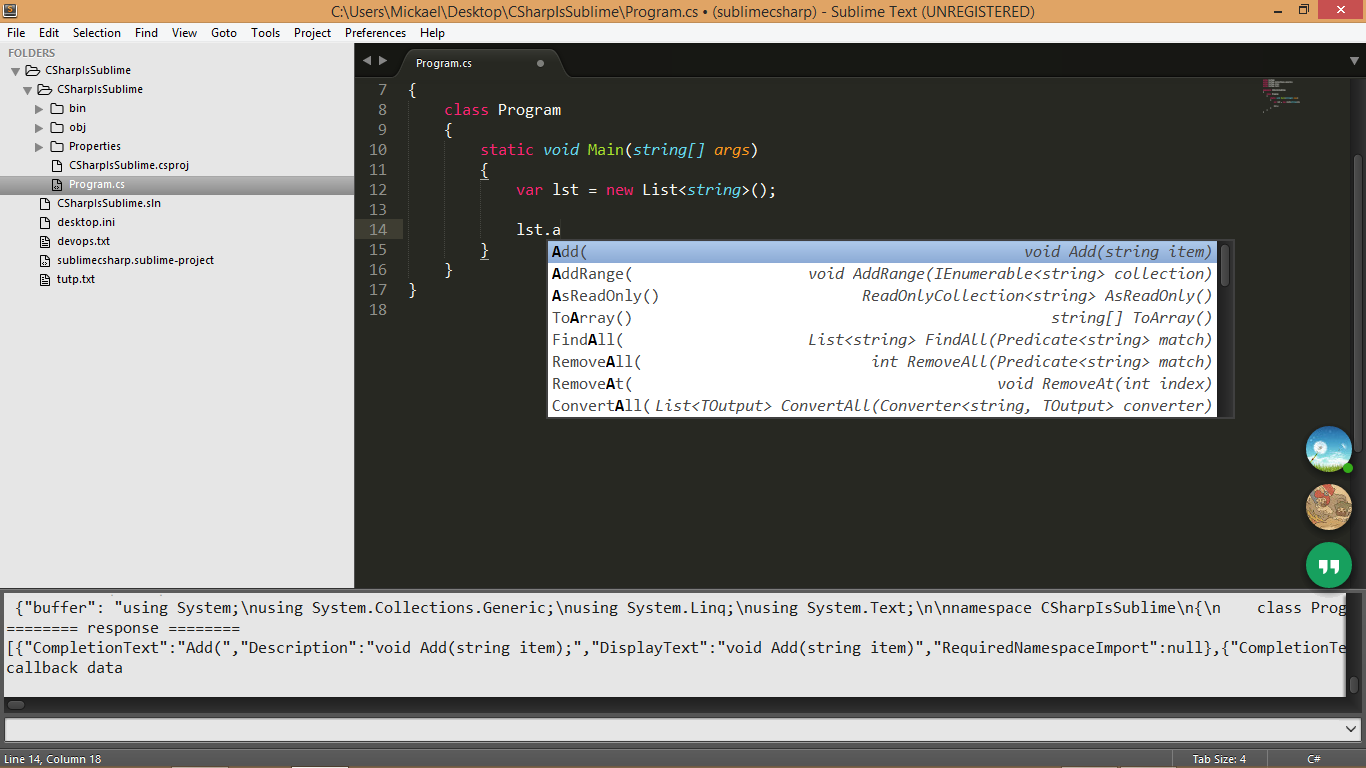1366x768 pixels.
Task: Choose the Add( completion
Action: (x=882, y=252)
